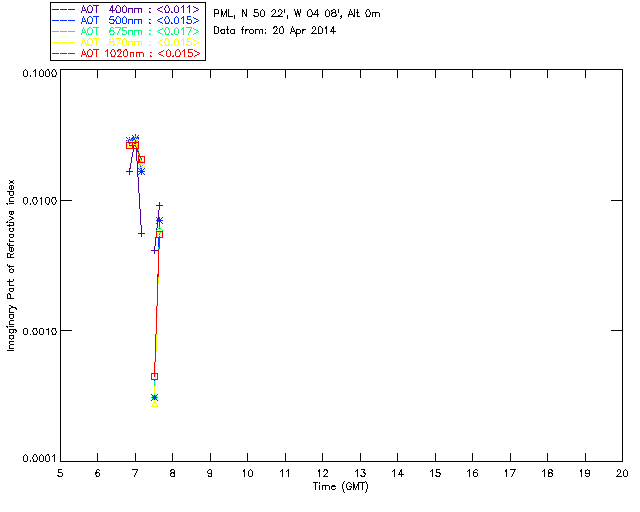Click x-axis tick label 10
Viewport: 640px width, 512px height.
pos(247,473)
